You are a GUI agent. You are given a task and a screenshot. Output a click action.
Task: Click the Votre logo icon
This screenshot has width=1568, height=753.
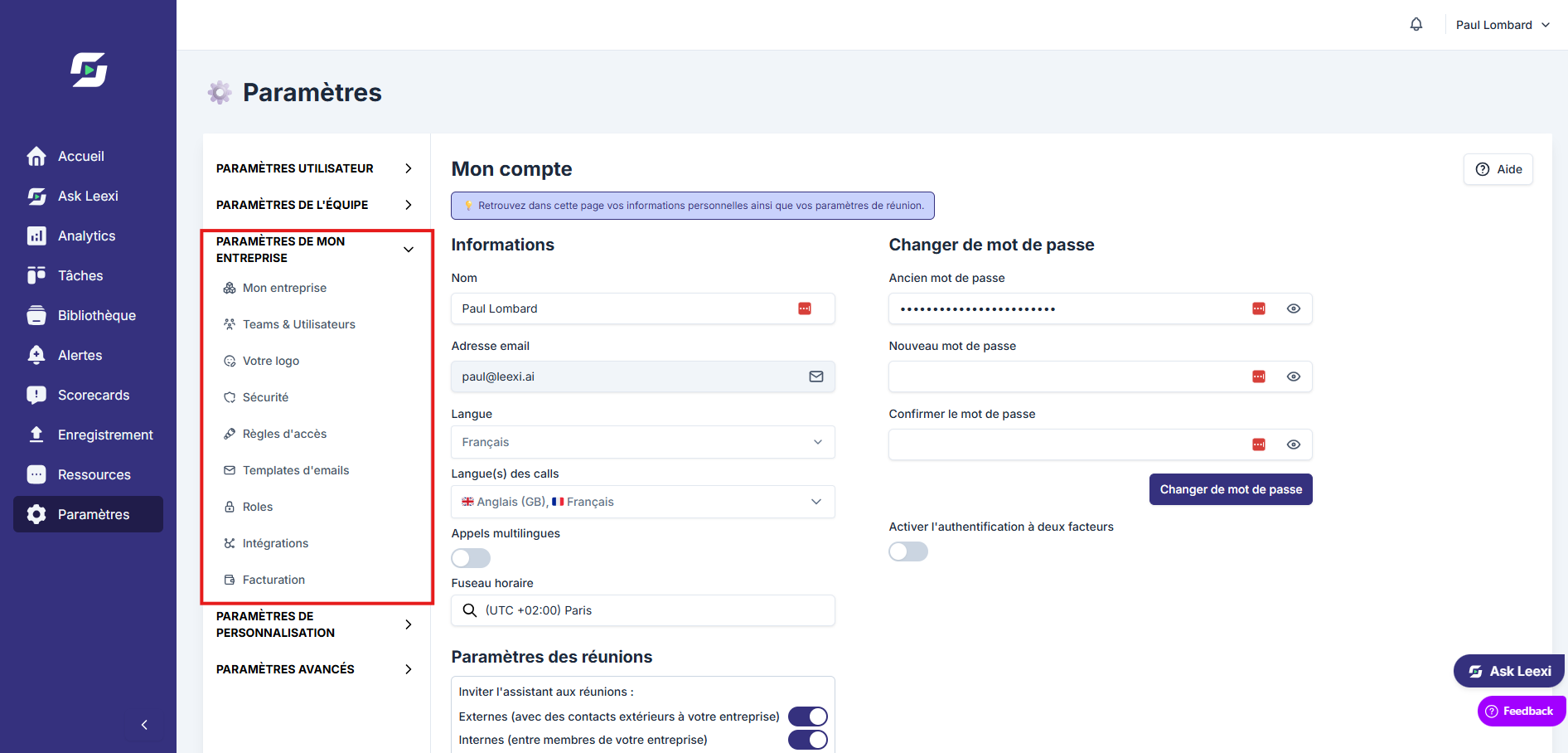[230, 361]
